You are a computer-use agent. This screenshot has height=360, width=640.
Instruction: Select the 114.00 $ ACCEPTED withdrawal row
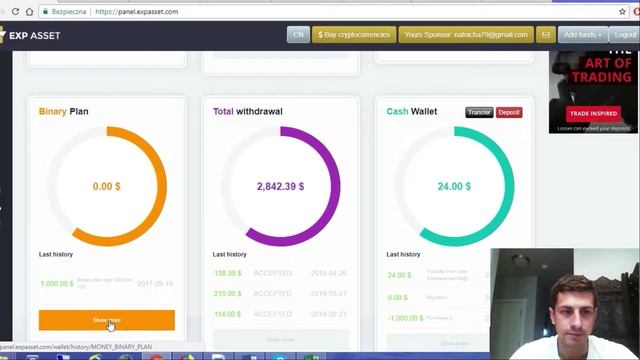280,314
